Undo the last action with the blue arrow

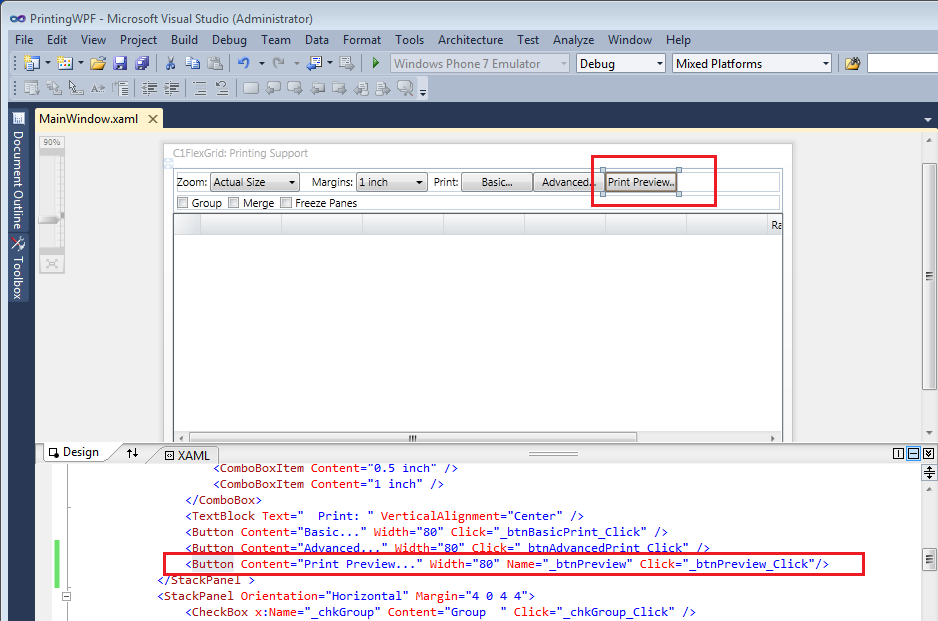243,63
